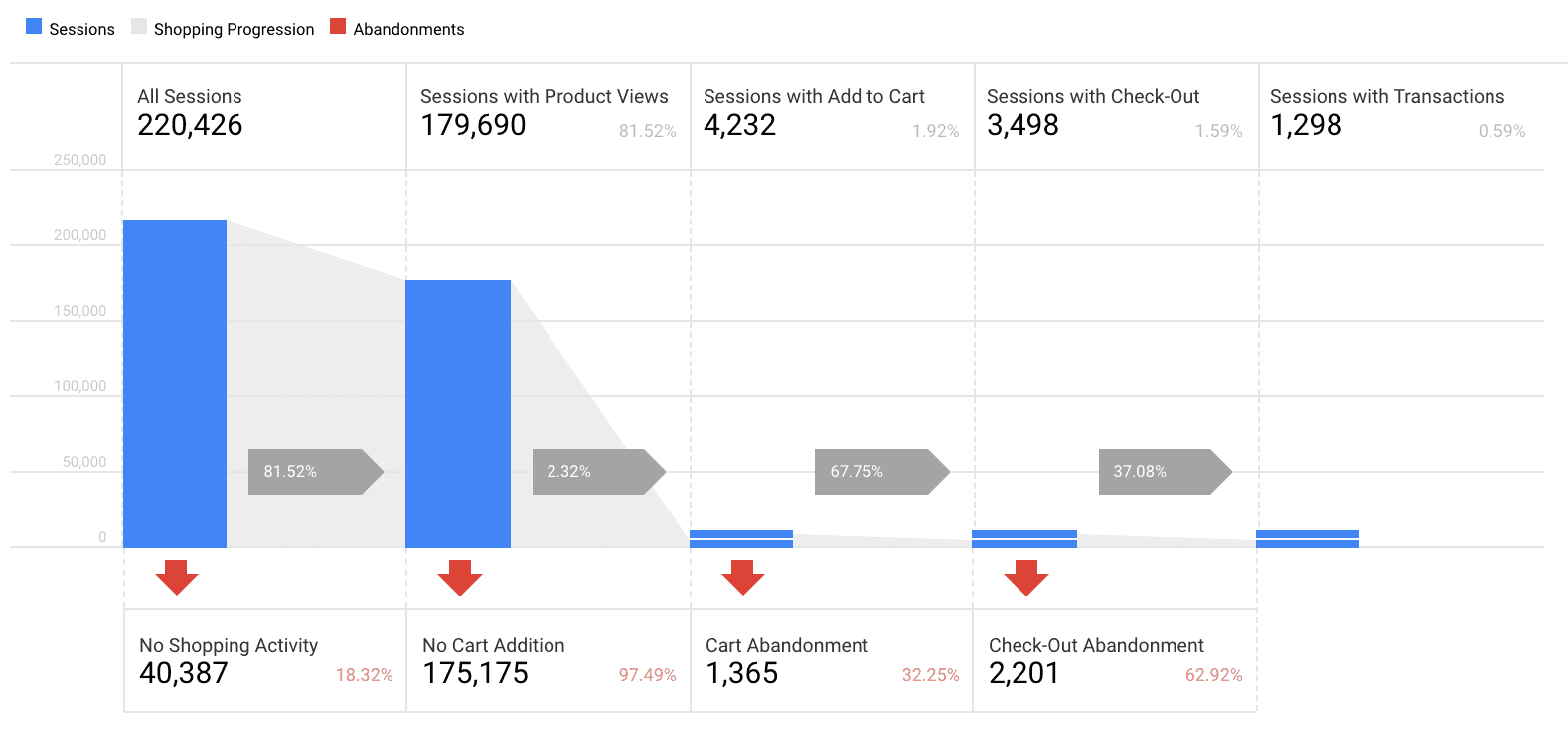1568x729 pixels.
Task: Click the No Shopping Activity label
Action: [x=229, y=645]
